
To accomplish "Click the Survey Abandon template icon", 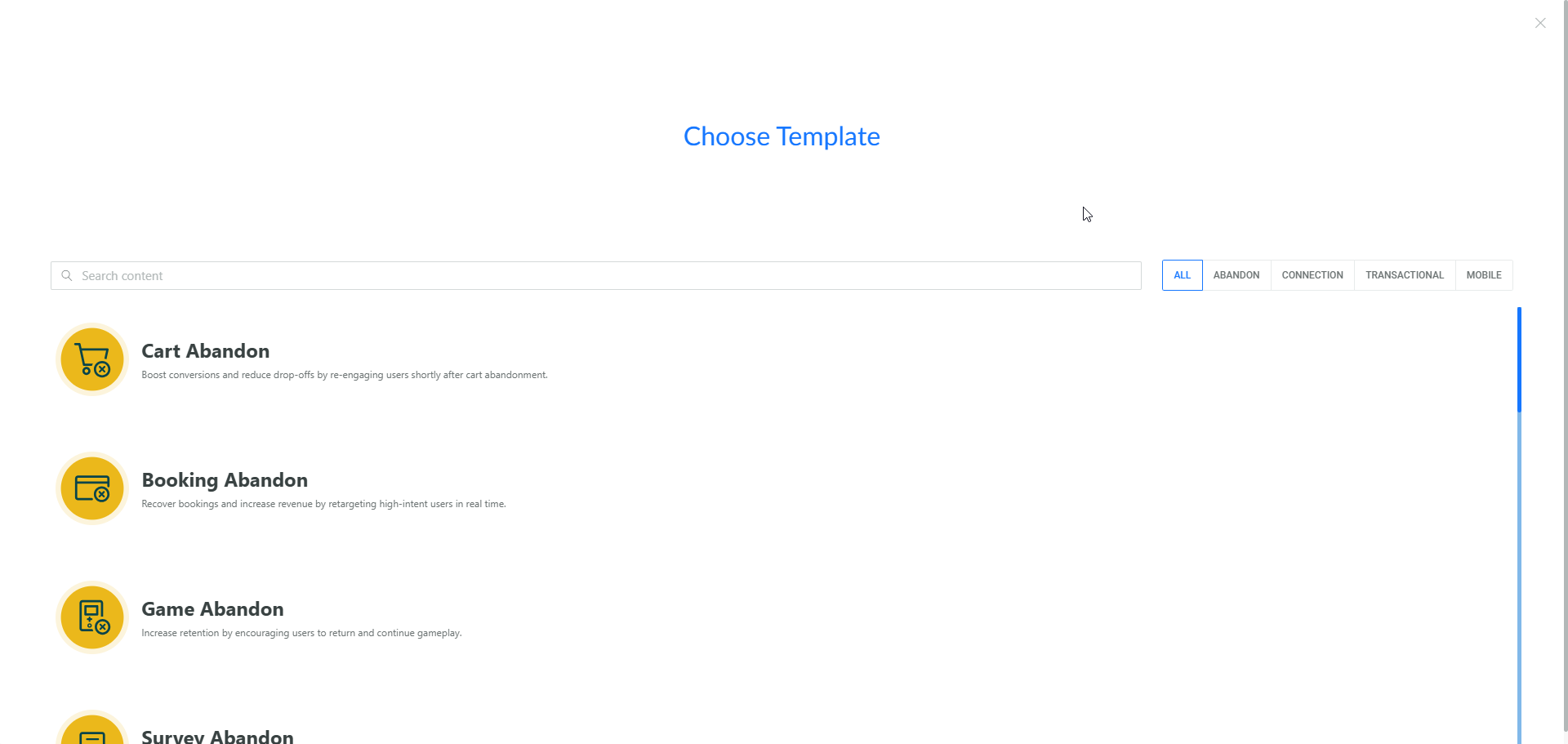I will pos(92,732).
